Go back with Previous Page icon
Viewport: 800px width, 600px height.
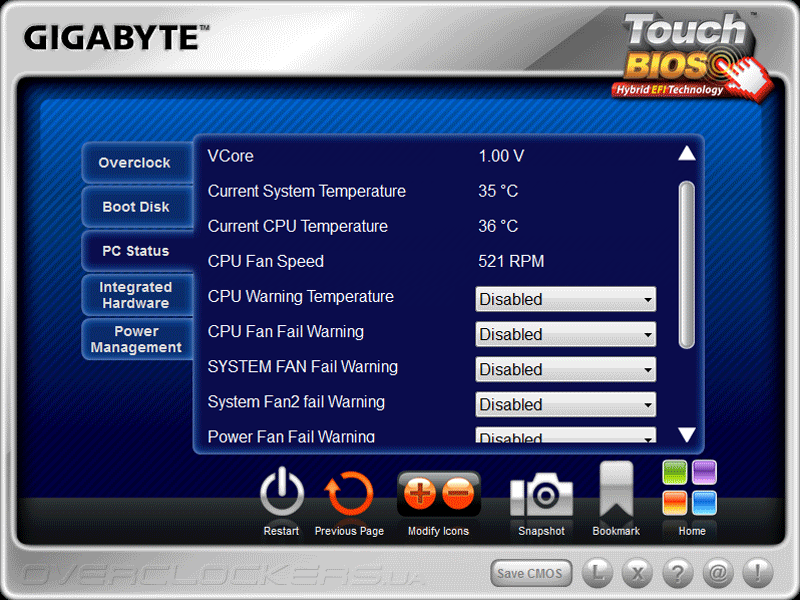pyautogui.click(x=349, y=493)
